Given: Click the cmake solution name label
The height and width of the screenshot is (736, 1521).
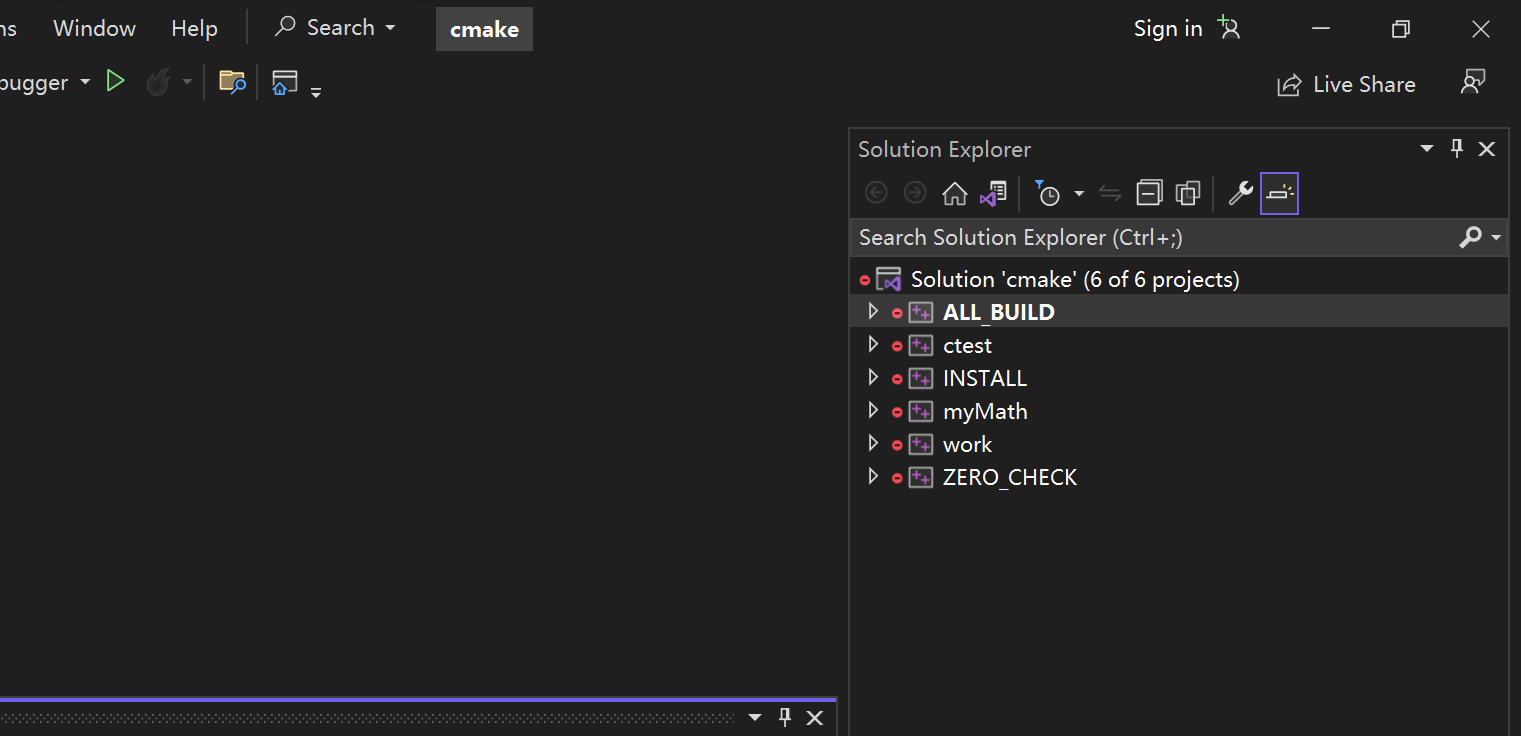Looking at the screenshot, I should (484, 29).
